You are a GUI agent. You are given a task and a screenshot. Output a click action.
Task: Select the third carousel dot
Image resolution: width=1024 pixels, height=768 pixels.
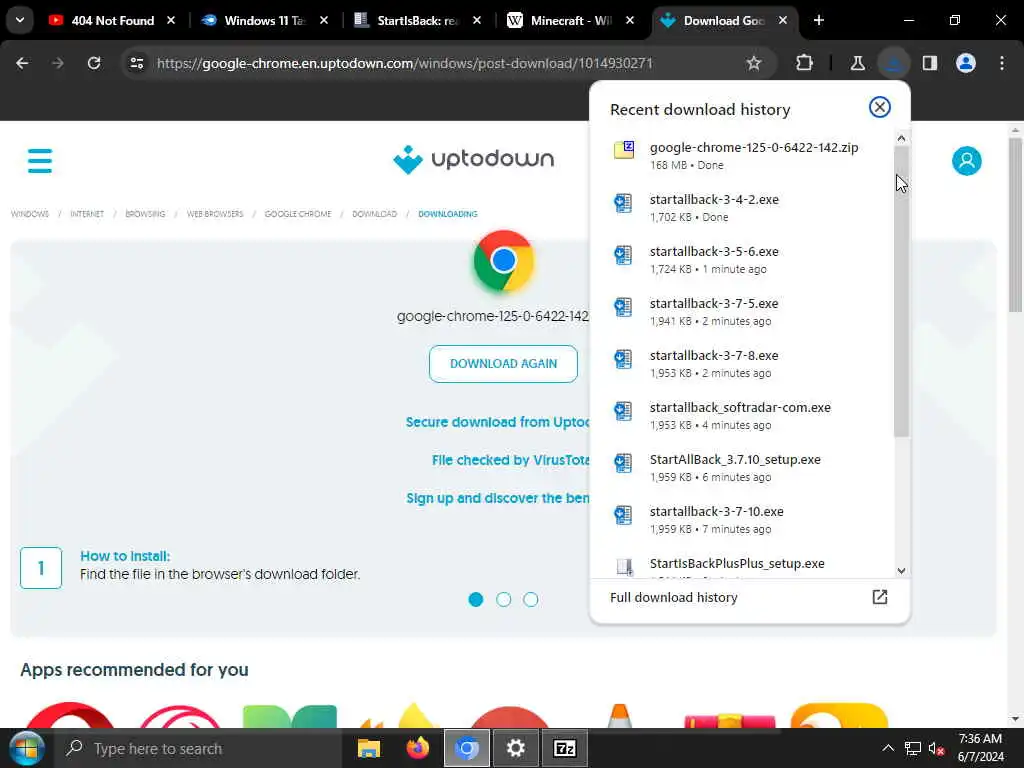click(530, 600)
